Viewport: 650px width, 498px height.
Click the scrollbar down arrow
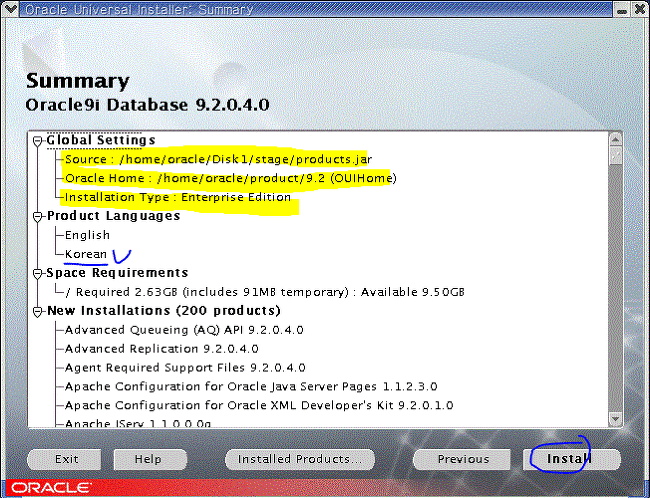616,419
